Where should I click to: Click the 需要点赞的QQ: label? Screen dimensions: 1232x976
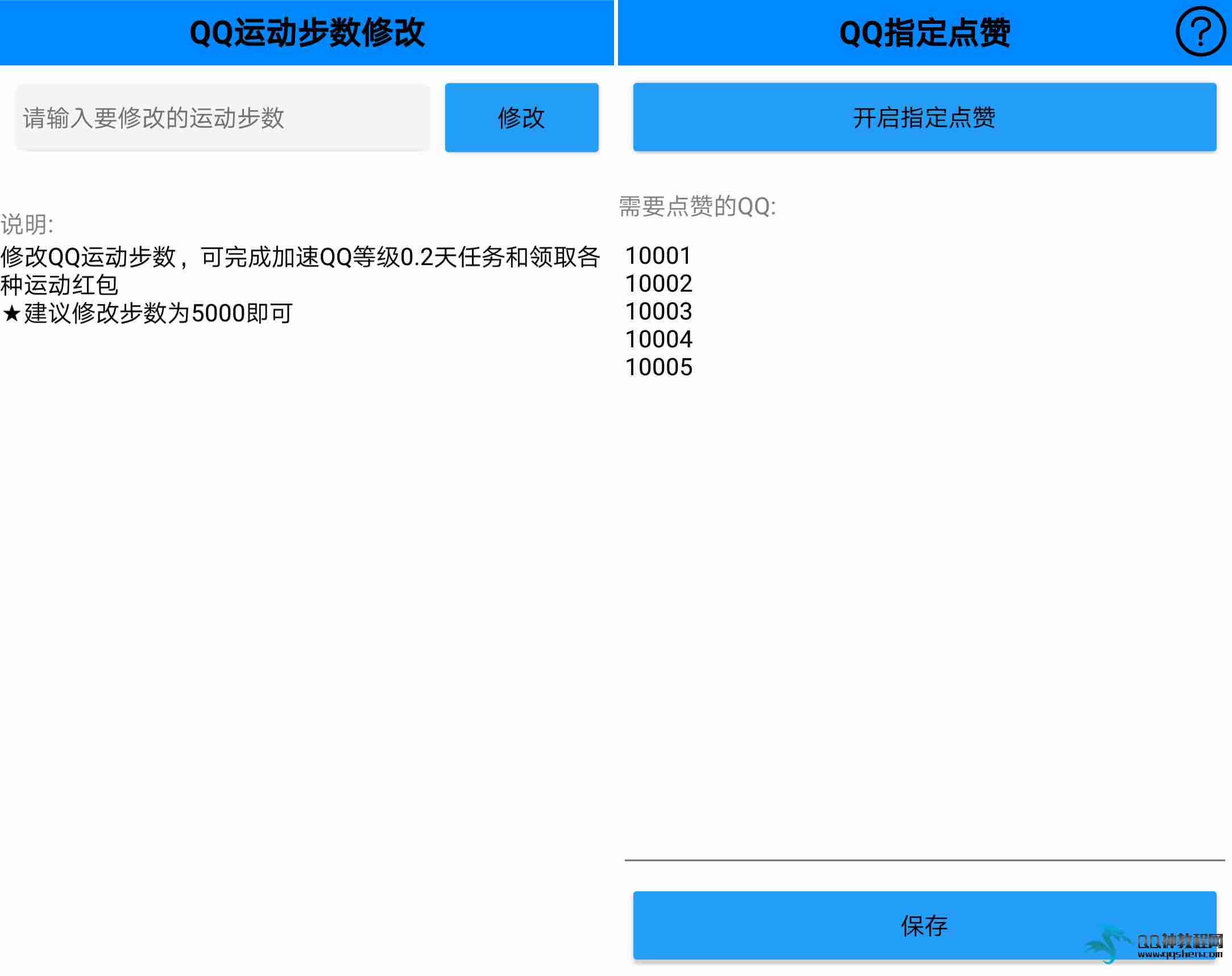(x=697, y=206)
